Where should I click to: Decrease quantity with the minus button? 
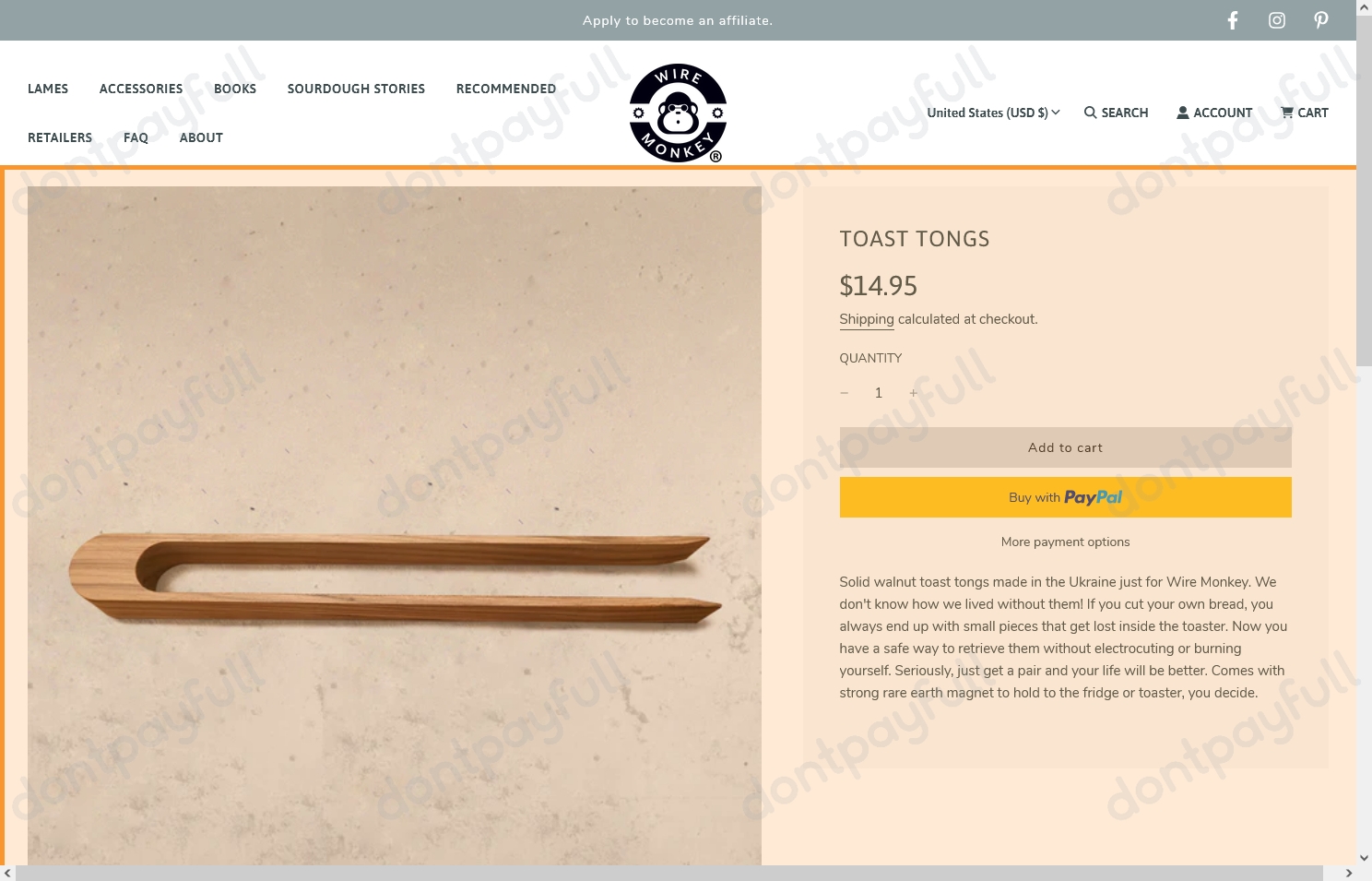coord(845,393)
